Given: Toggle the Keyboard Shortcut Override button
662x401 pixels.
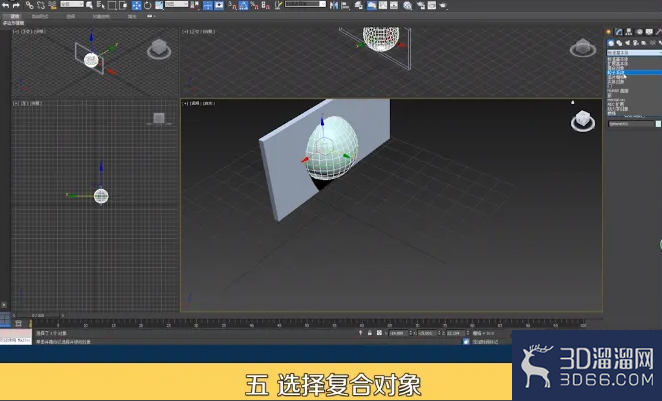Looking at the screenshot, I should coord(219,5).
